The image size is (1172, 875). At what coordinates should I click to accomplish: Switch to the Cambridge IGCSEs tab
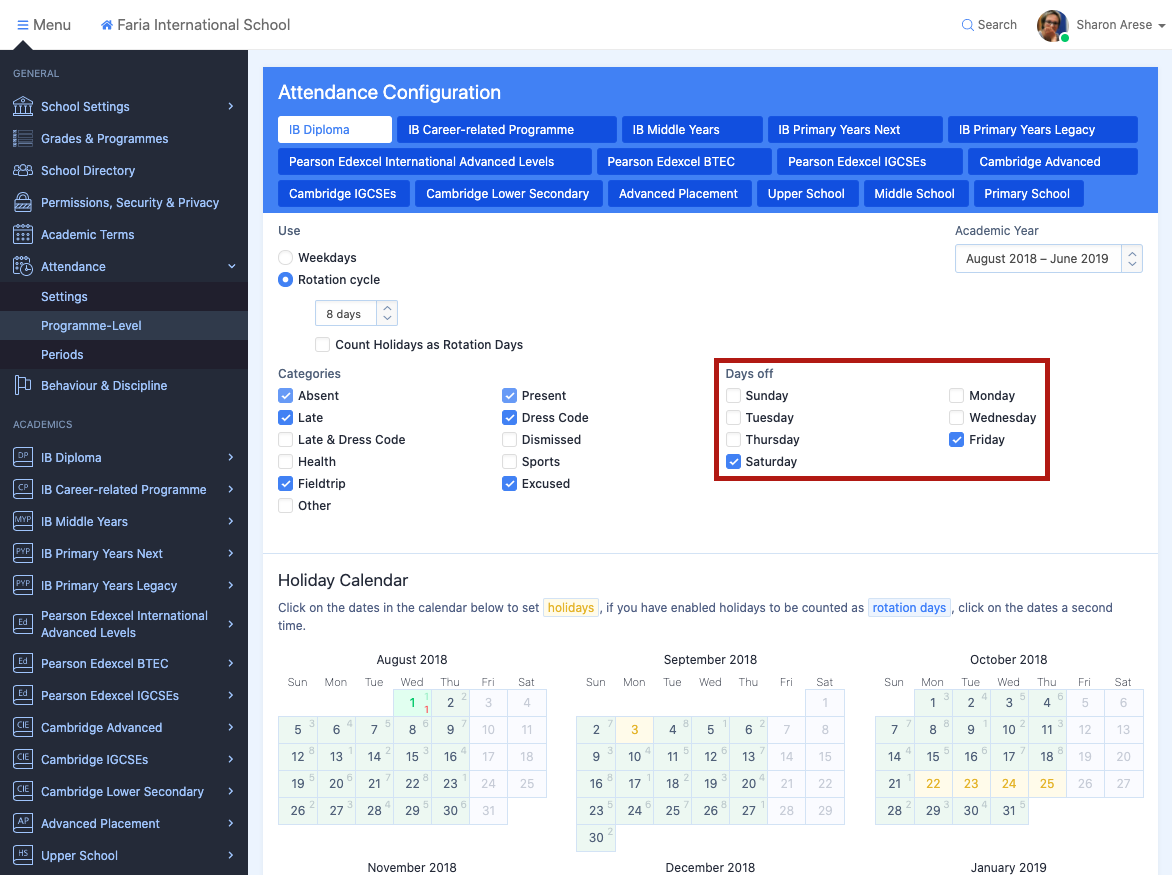[343, 194]
